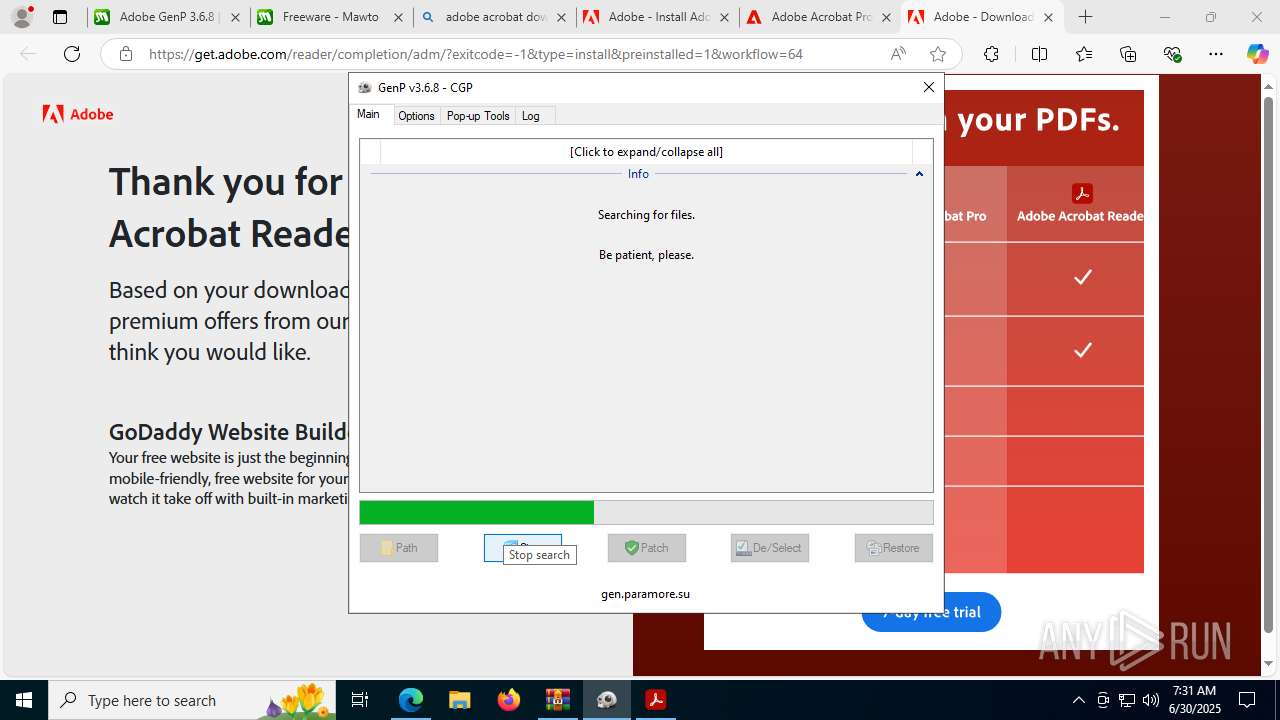Open Task View on the taskbar
Viewport: 1280px width, 720px height.
361,700
